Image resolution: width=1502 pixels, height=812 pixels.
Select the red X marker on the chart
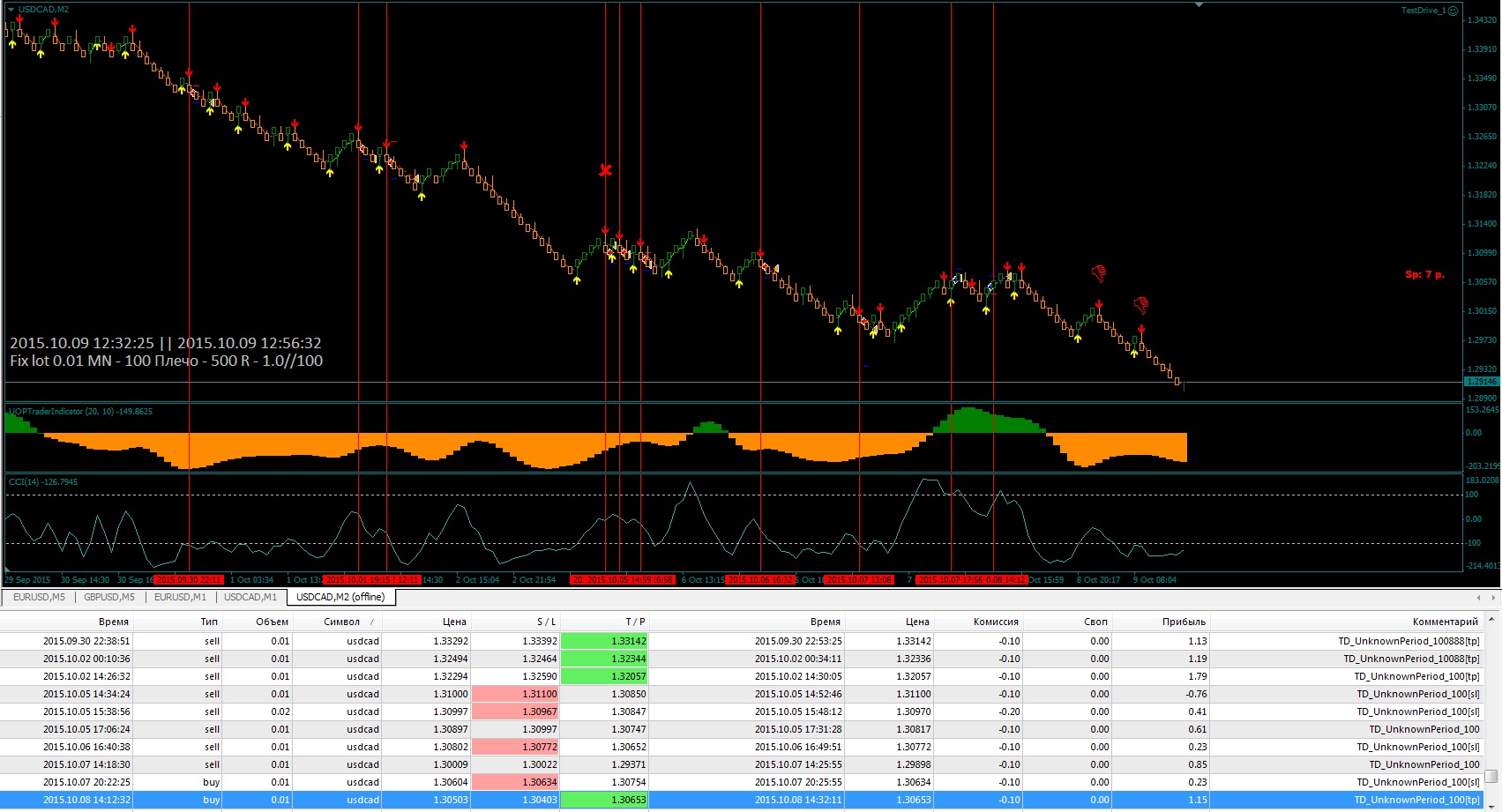coord(605,170)
